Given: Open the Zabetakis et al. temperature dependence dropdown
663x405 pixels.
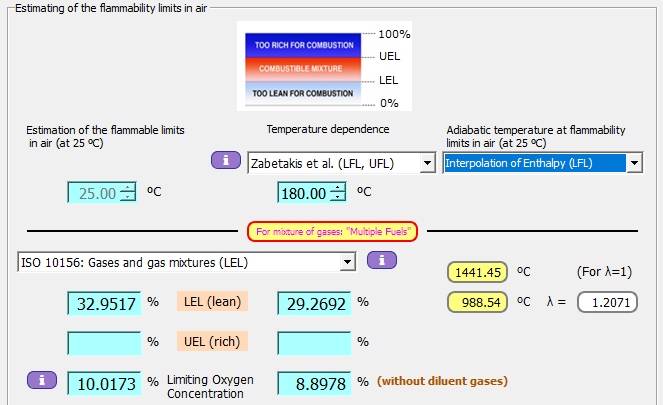Looking at the screenshot, I should pos(427,164).
